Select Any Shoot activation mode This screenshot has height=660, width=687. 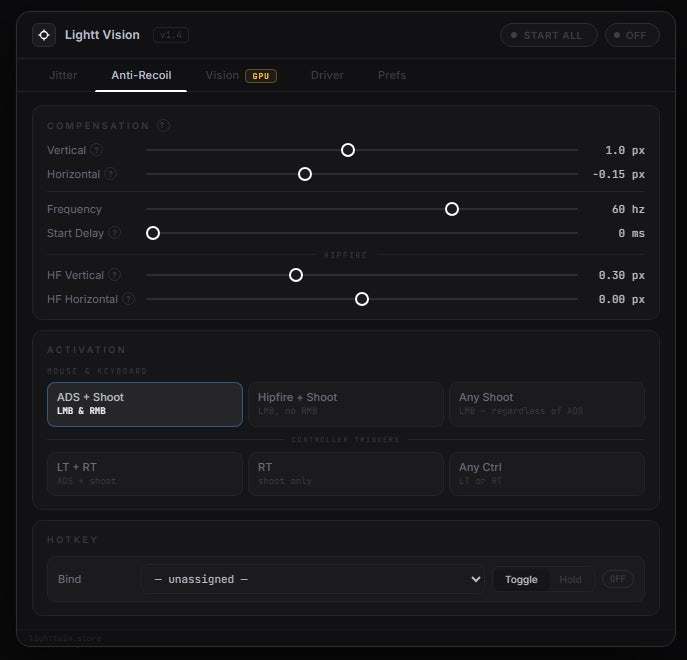click(x=547, y=404)
